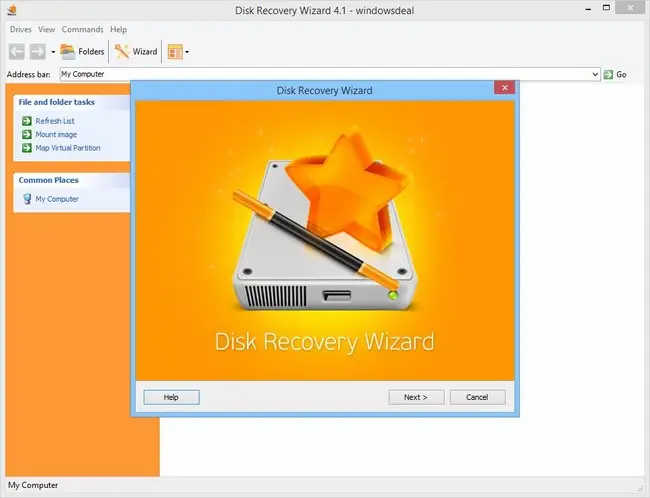
Task: Open the Commands menu
Action: point(82,29)
